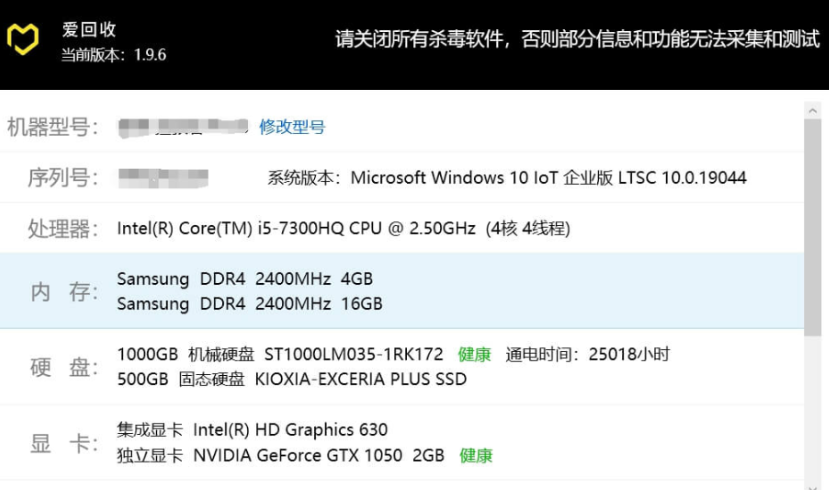Click the 当前版本 1.9.6 version text

click(x=113, y=54)
